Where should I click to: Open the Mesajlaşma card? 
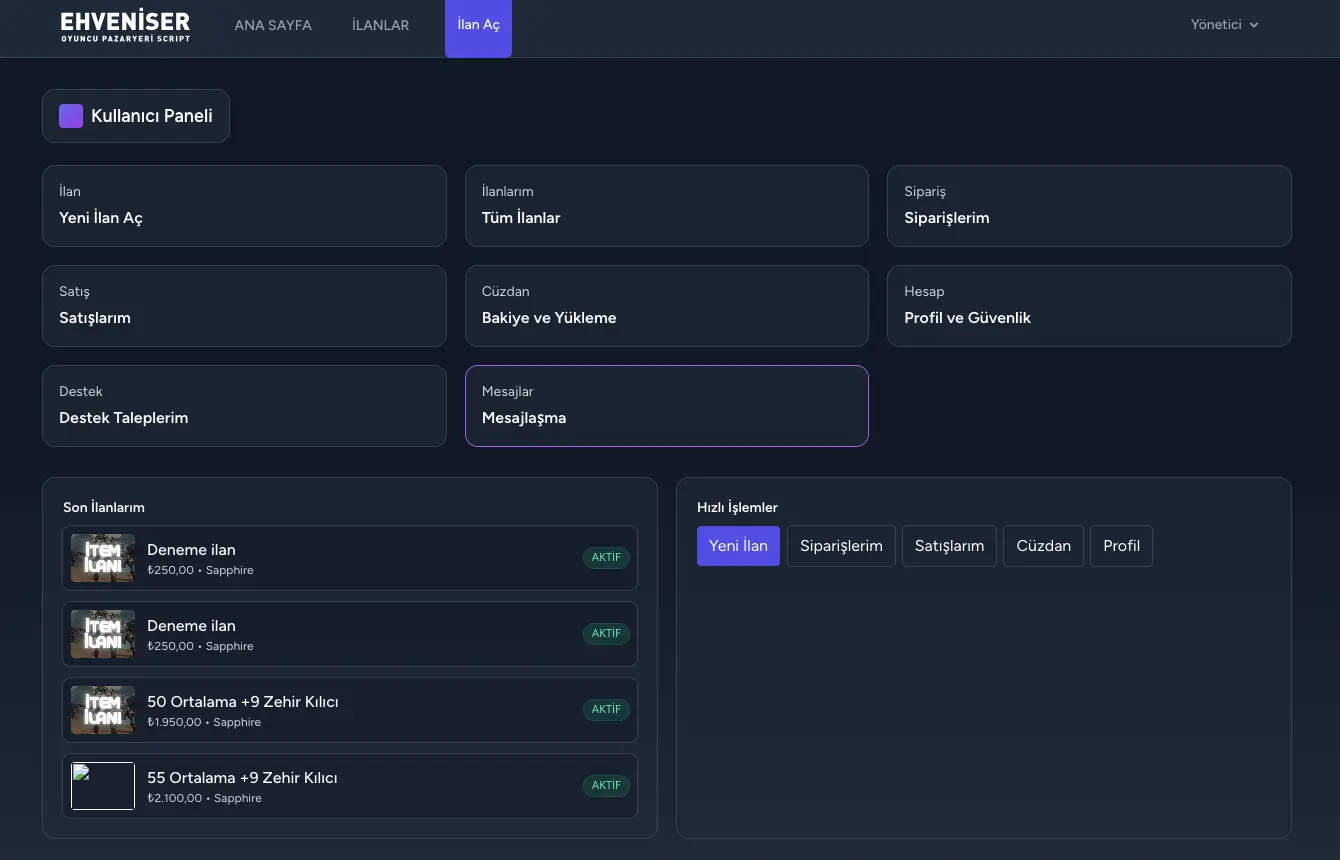(666, 406)
